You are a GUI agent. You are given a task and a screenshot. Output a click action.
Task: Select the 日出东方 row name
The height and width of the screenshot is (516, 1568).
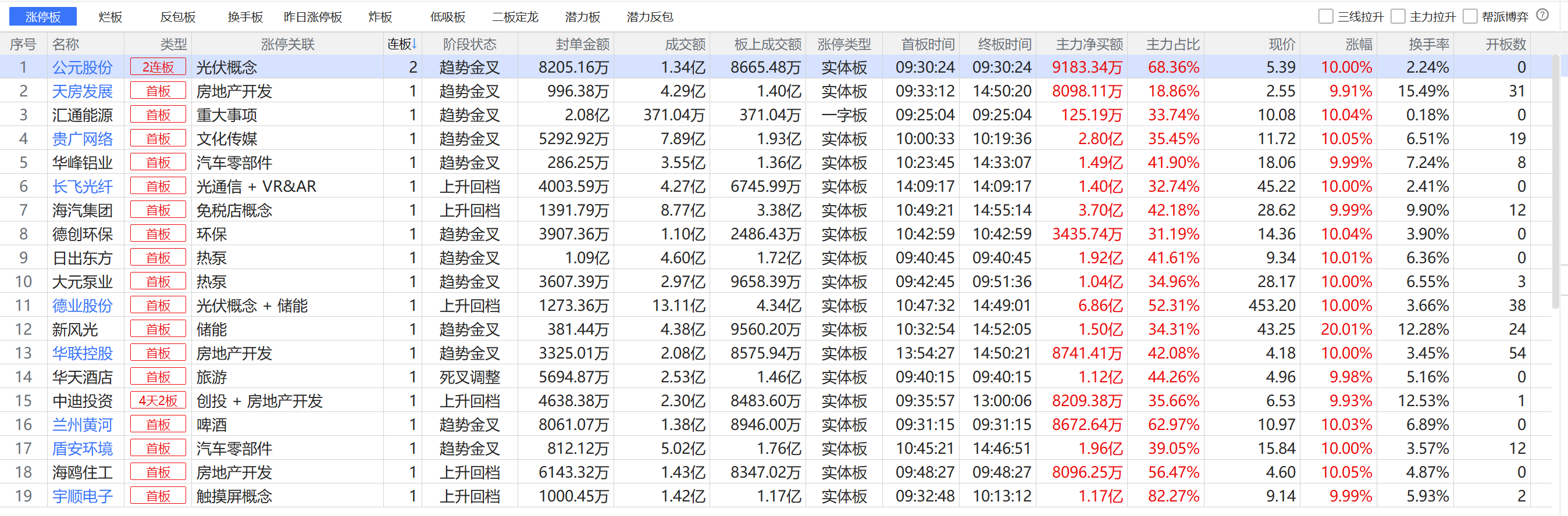(x=82, y=258)
